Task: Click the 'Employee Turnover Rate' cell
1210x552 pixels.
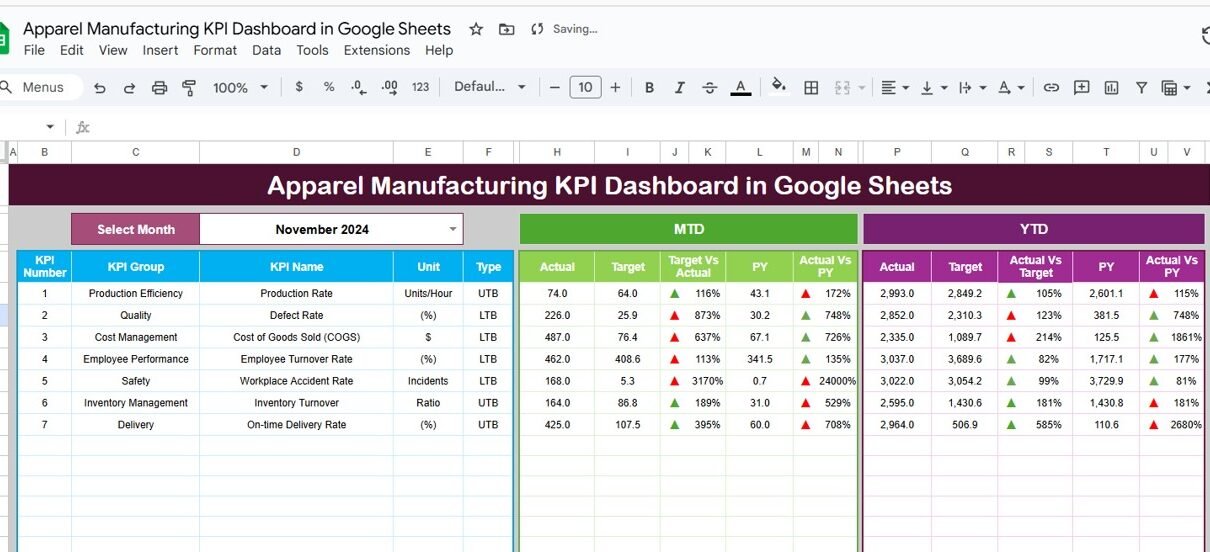Action: (x=296, y=359)
